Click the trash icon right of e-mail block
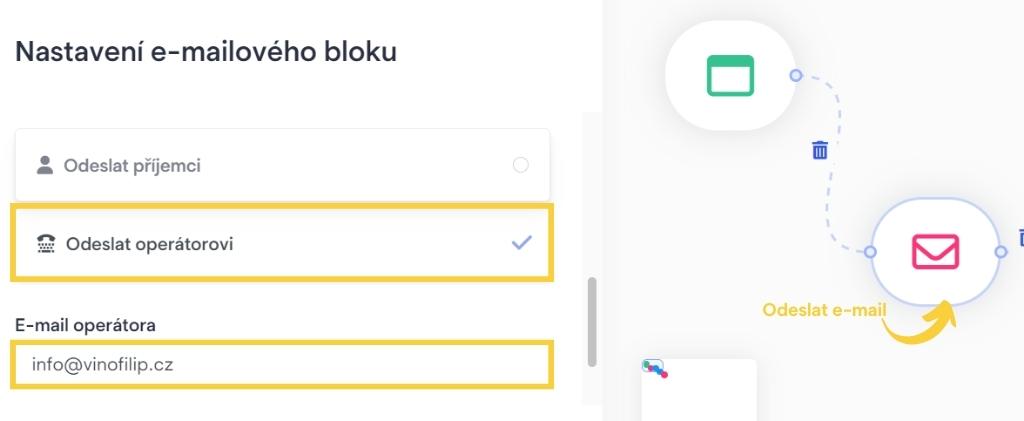This screenshot has width=1024, height=421. [1019, 237]
